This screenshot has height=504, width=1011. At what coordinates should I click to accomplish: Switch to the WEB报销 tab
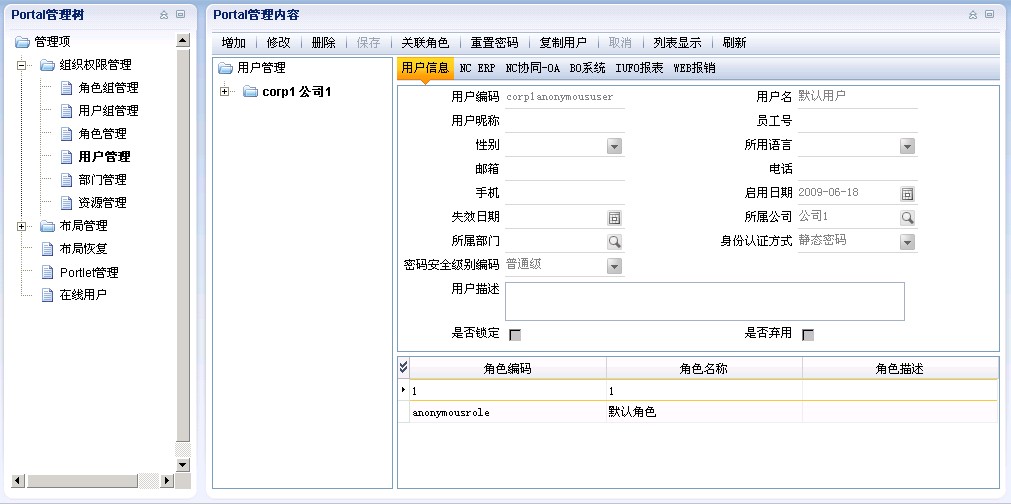694,68
